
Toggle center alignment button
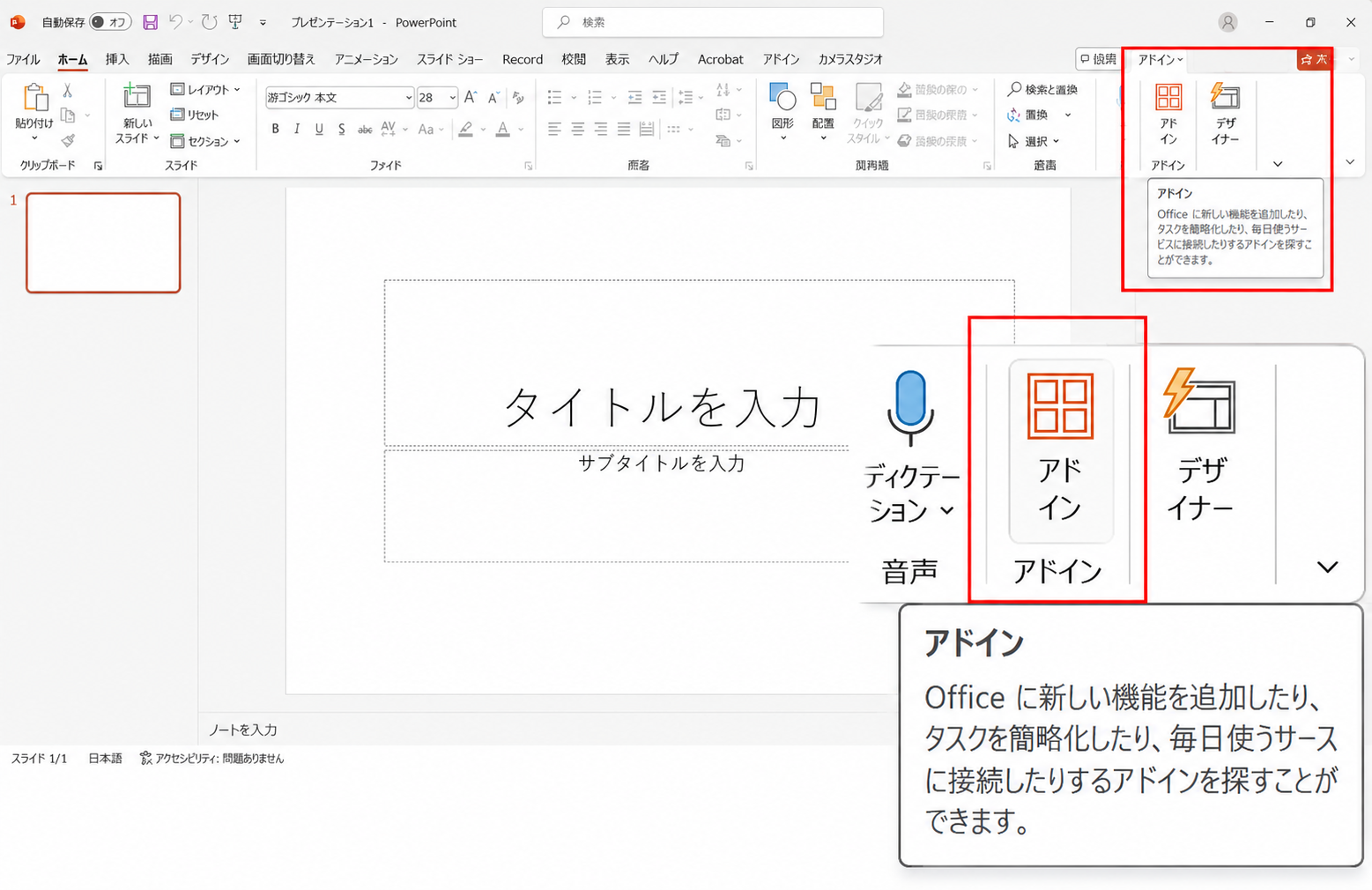pos(577,130)
